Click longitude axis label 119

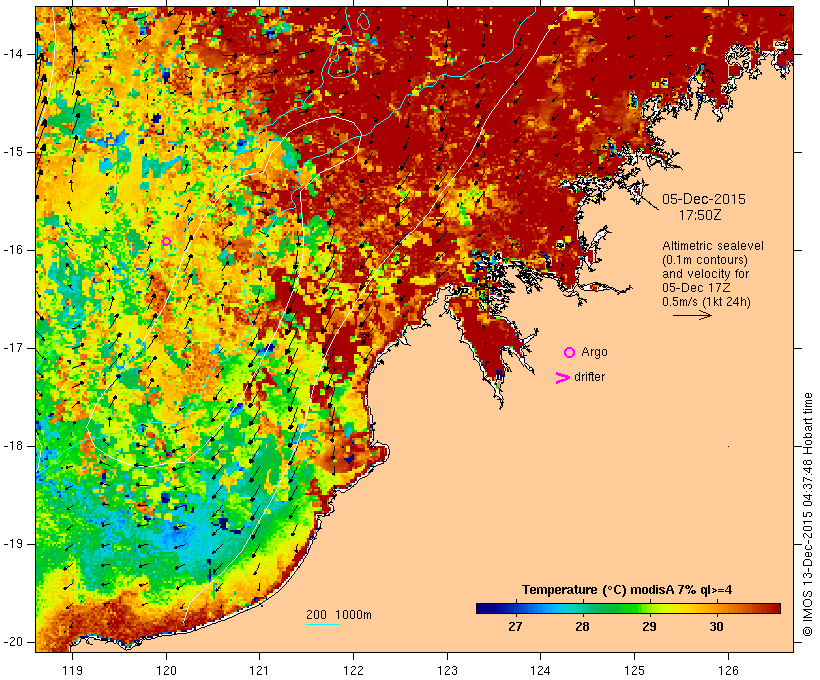click(72, 670)
